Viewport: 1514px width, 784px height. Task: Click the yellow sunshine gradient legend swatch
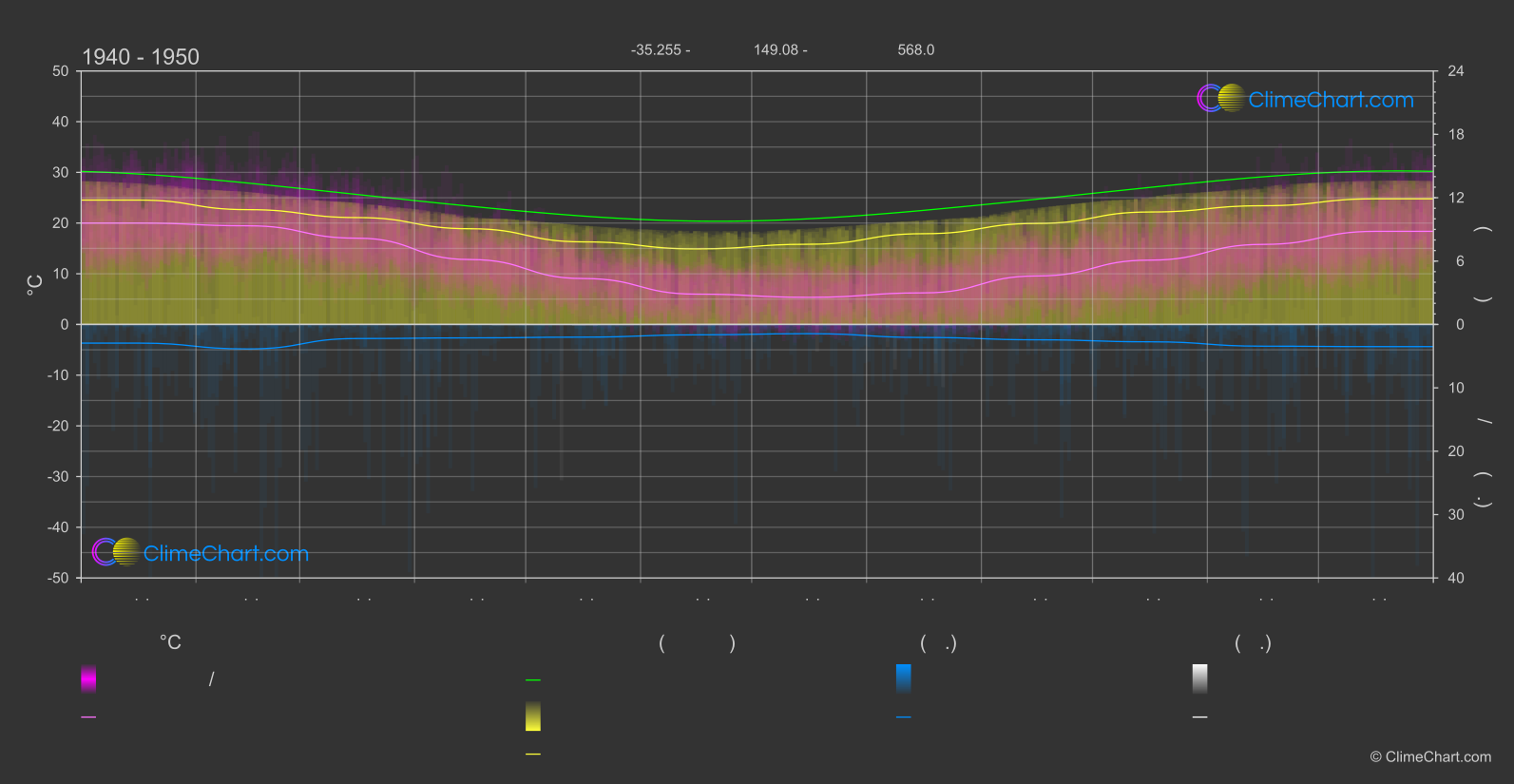(533, 717)
